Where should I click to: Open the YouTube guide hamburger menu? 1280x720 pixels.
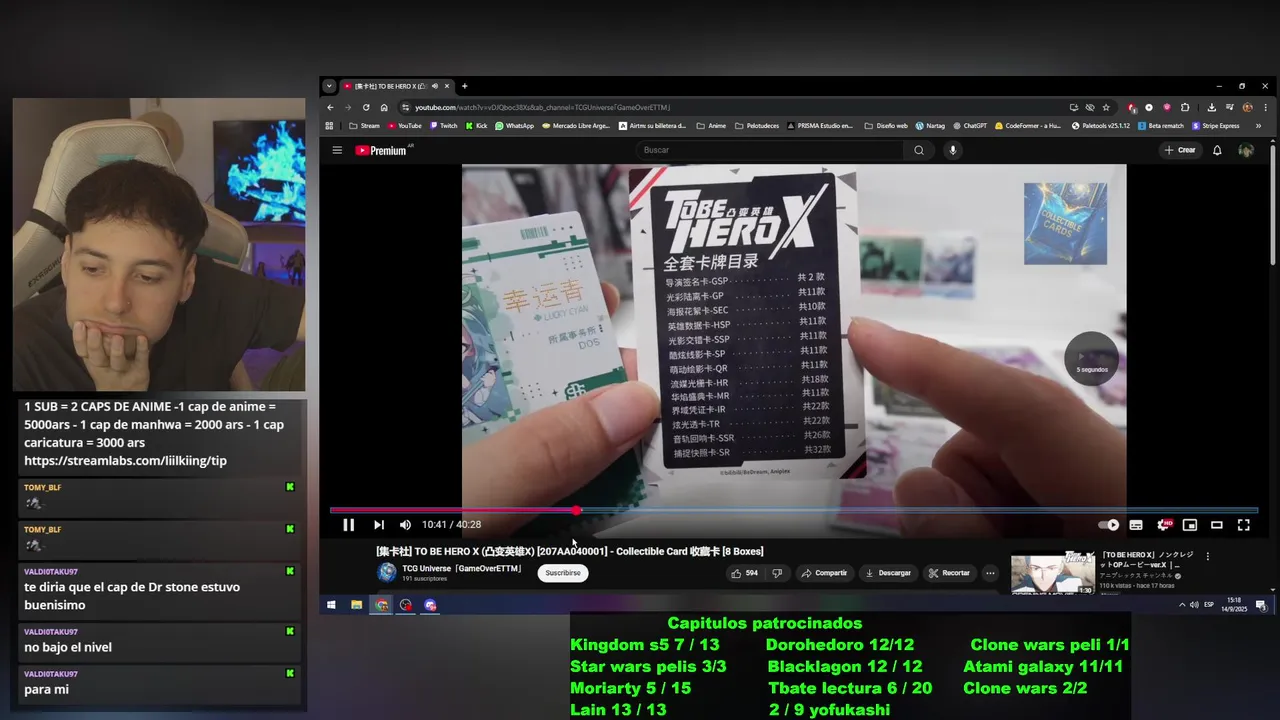[337, 150]
